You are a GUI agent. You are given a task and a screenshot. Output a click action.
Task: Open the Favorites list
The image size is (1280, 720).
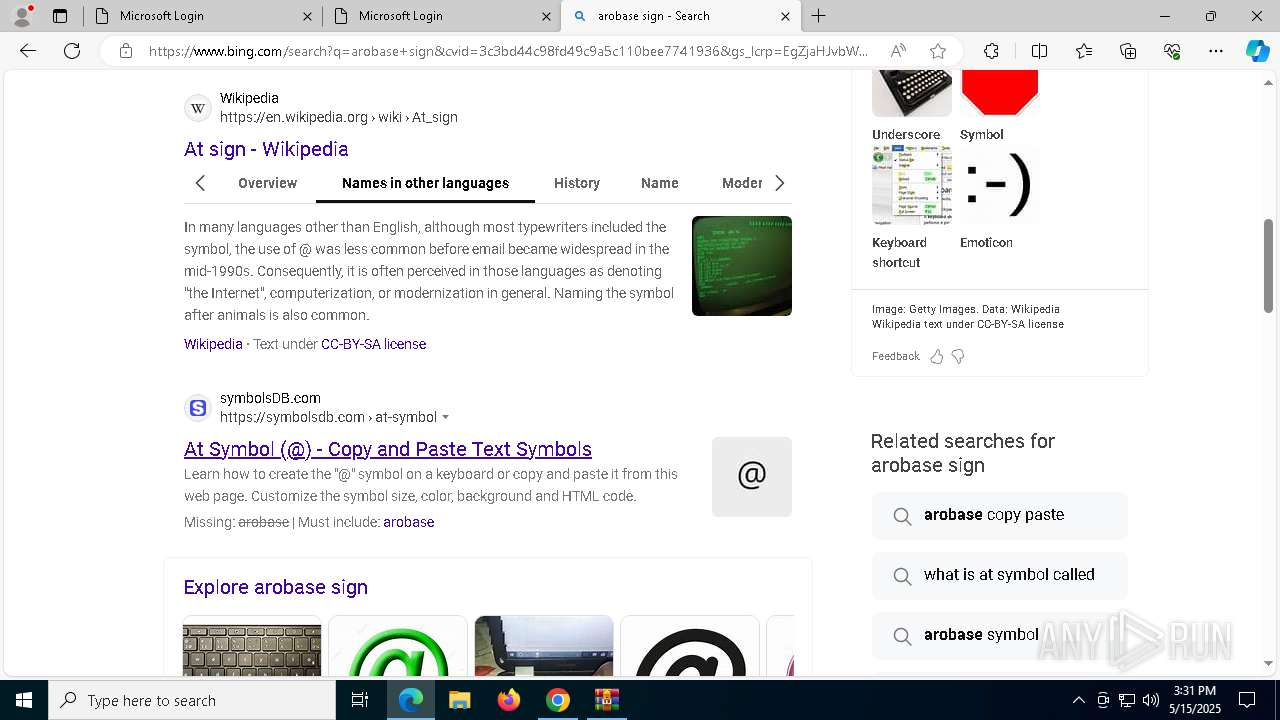pos(1084,51)
